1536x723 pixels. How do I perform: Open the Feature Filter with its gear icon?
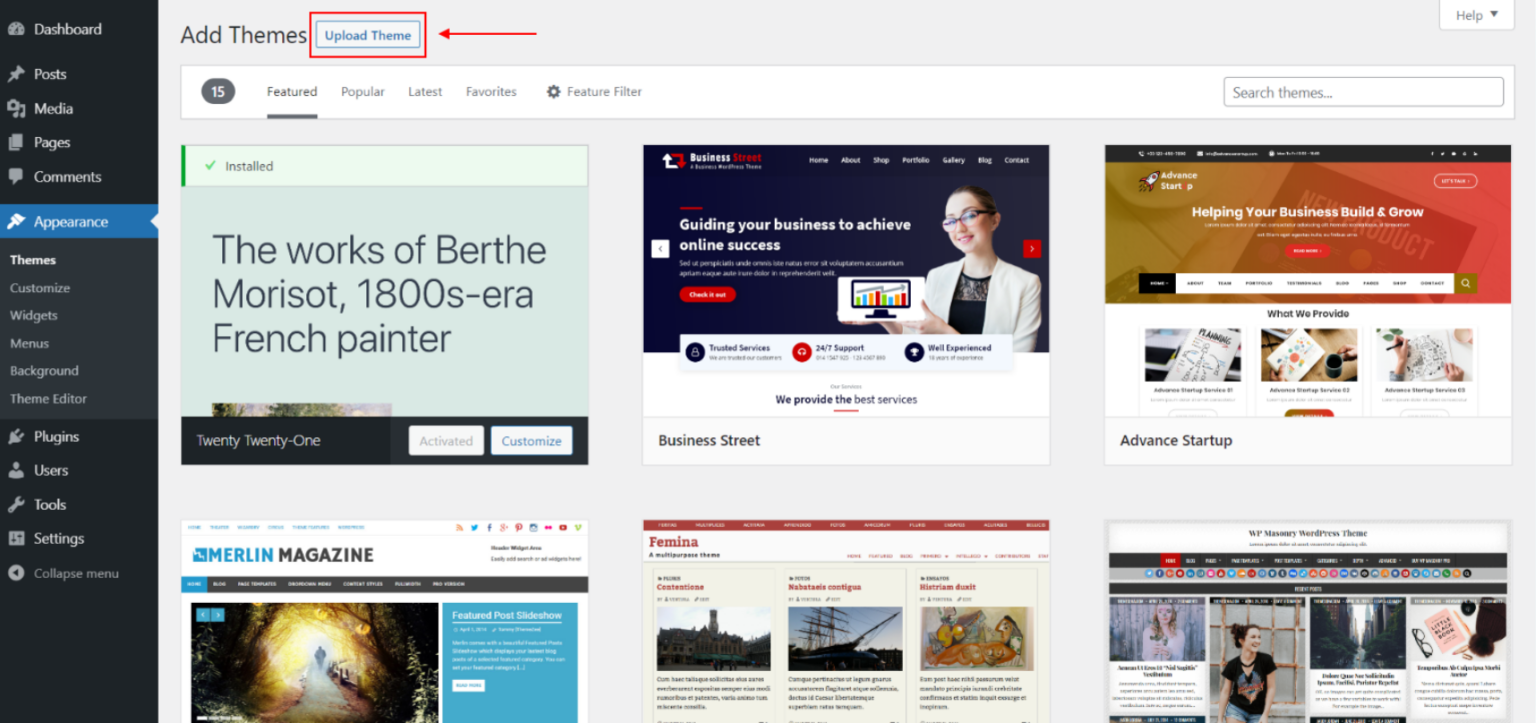pos(554,91)
